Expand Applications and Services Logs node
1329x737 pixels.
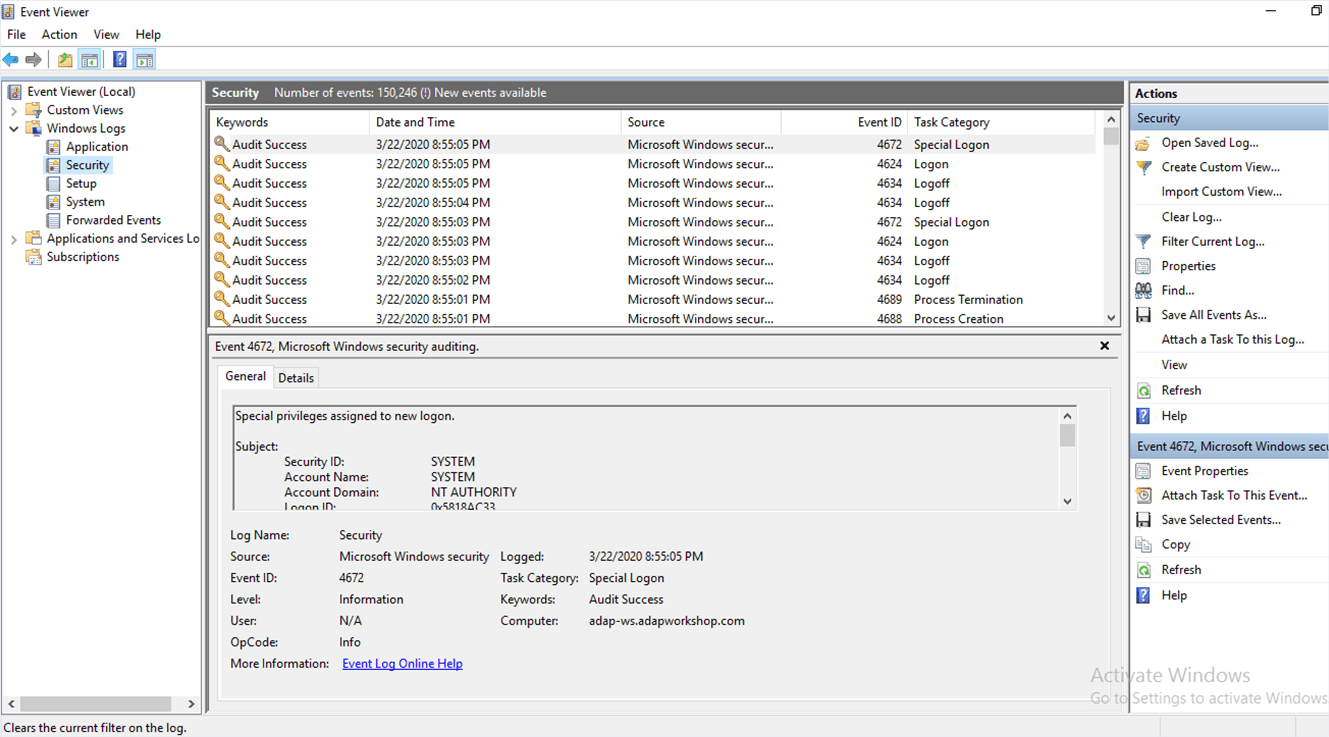[x=14, y=239]
